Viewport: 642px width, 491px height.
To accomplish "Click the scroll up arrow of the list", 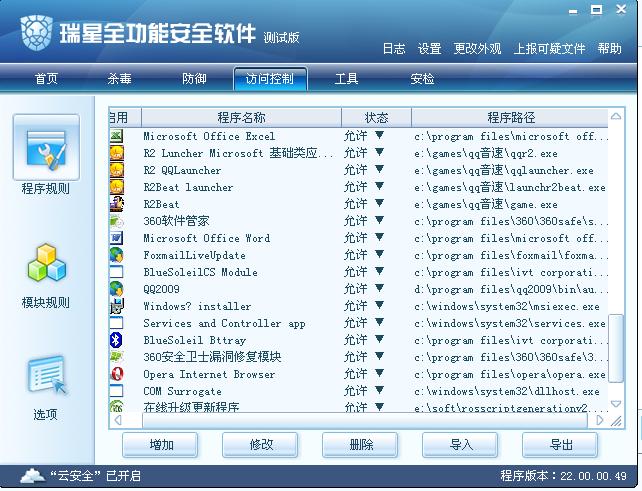I will click(616, 116).
